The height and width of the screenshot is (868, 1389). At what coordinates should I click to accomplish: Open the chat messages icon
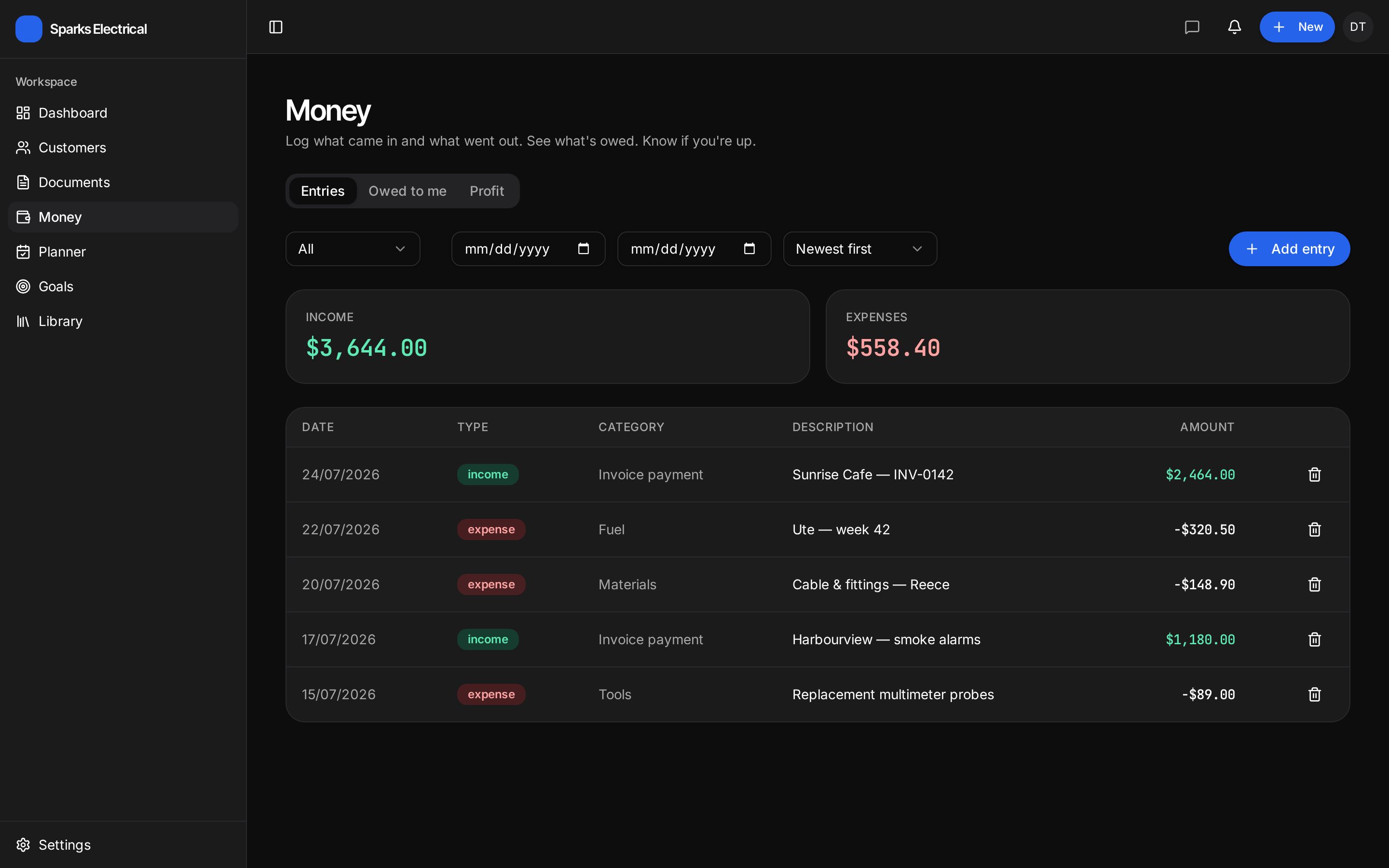pos(1192,27)
